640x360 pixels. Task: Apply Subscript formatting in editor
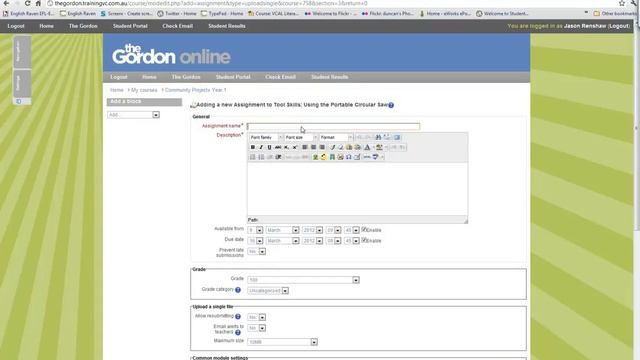[x=287, y=147]
